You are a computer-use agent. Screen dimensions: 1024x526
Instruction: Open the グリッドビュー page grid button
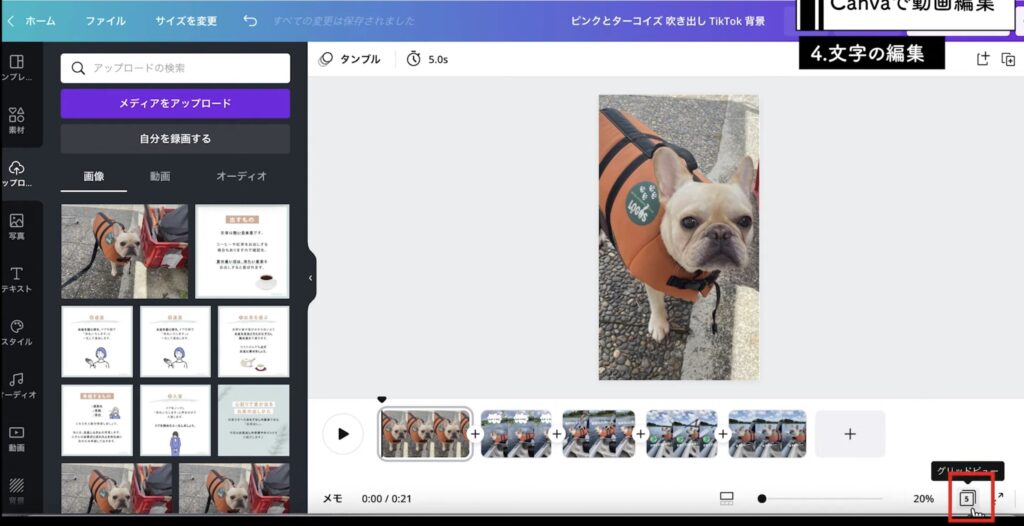tap(967, 499)
